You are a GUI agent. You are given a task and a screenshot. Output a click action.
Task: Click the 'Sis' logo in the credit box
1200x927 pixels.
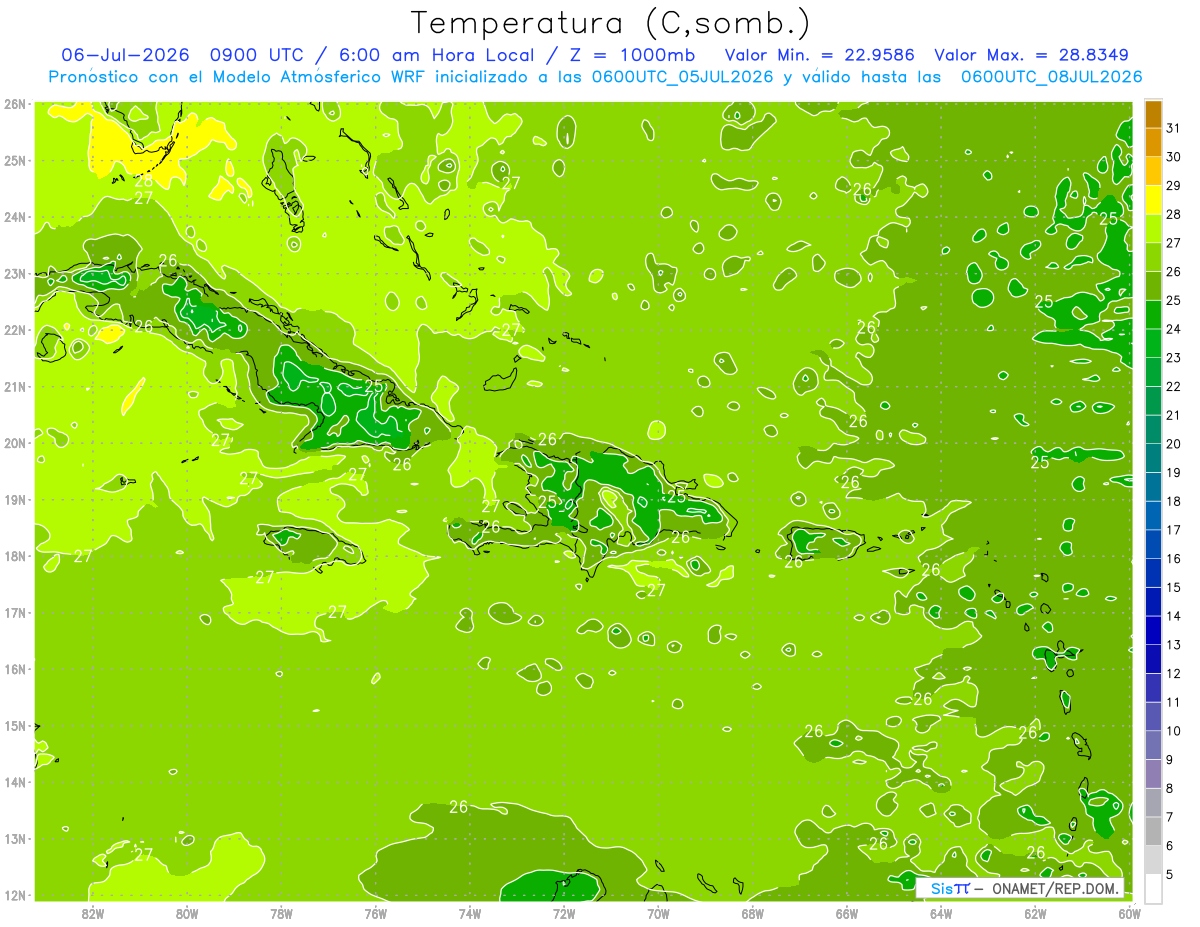tap(941, 888)
